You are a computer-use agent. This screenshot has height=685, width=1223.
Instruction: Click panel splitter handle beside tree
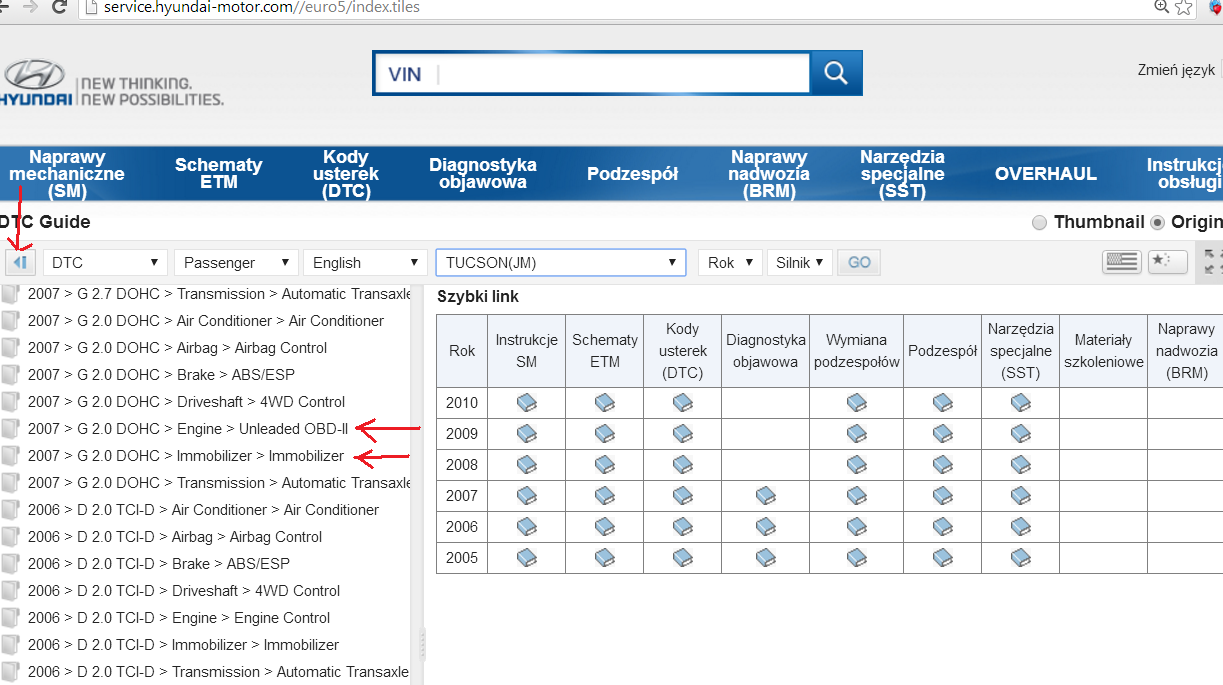tap(421, 643)
